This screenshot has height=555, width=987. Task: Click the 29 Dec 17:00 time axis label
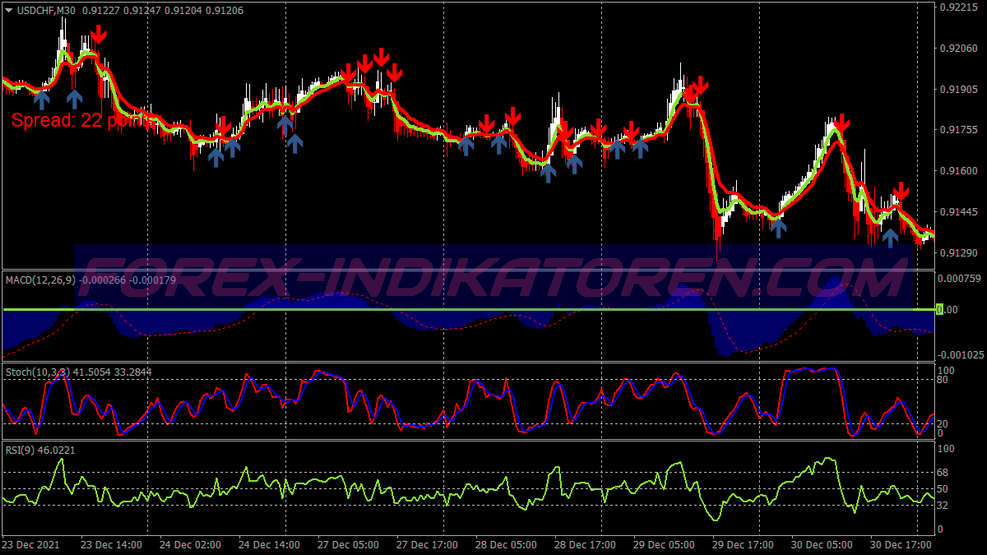click(x=744, y=547)
